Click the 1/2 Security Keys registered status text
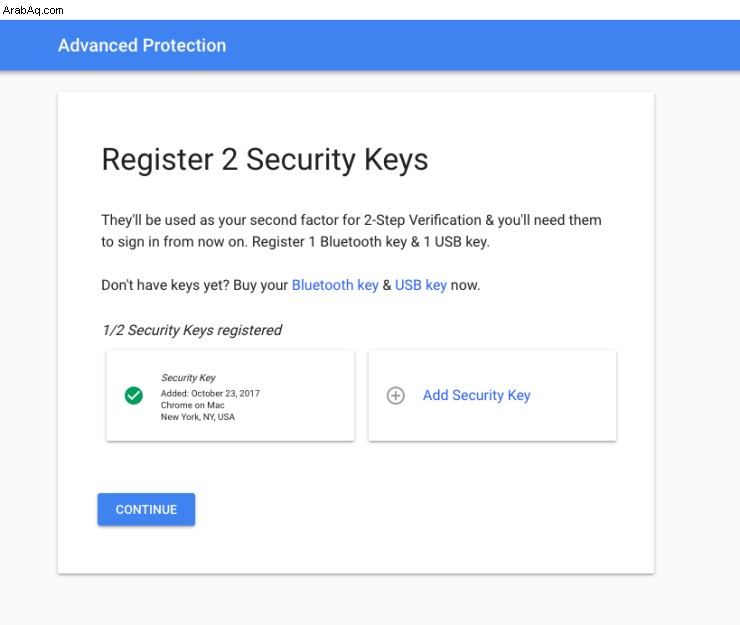This screenshot has height=625, width=740. click(192, 330)
